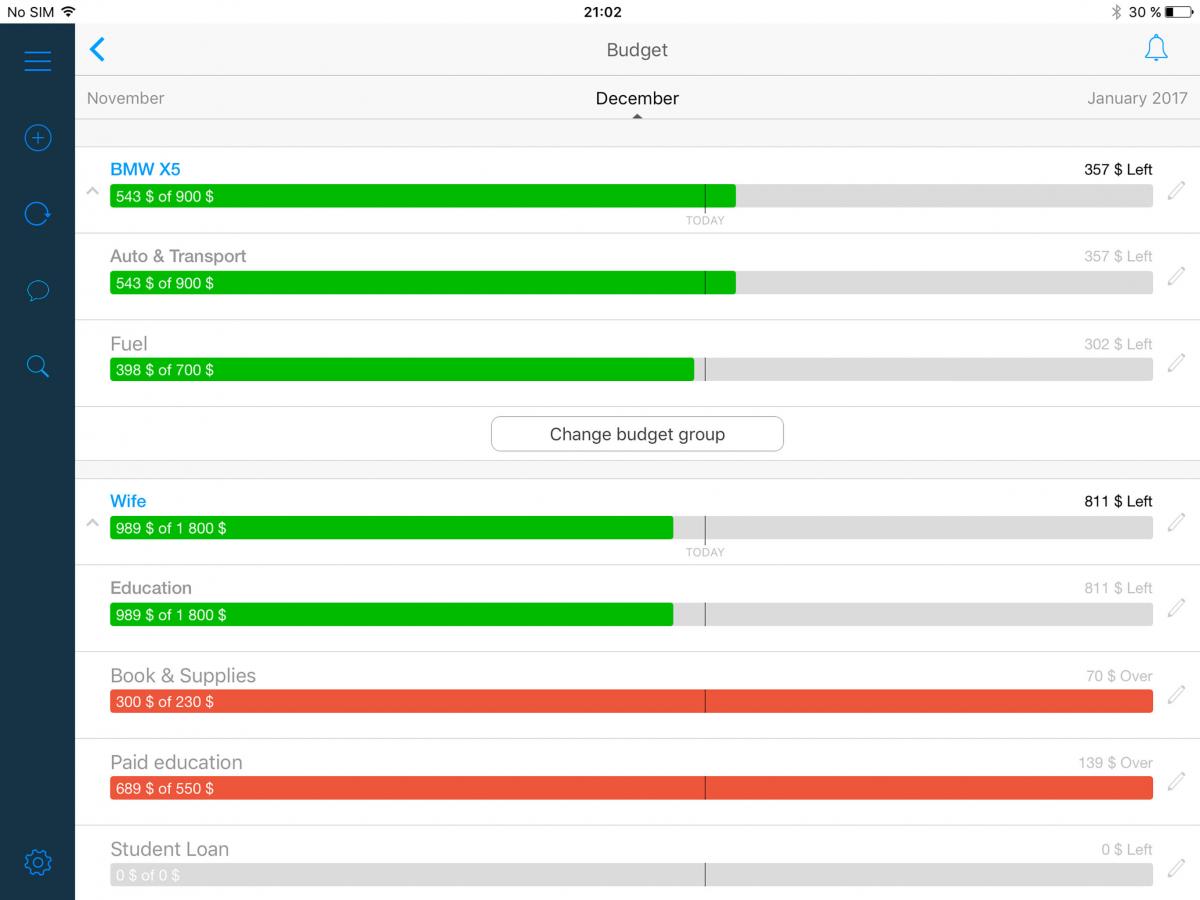This screenshot has height=900, width=1200.
Task: Select the December month tab
Action: click(637, 98)
